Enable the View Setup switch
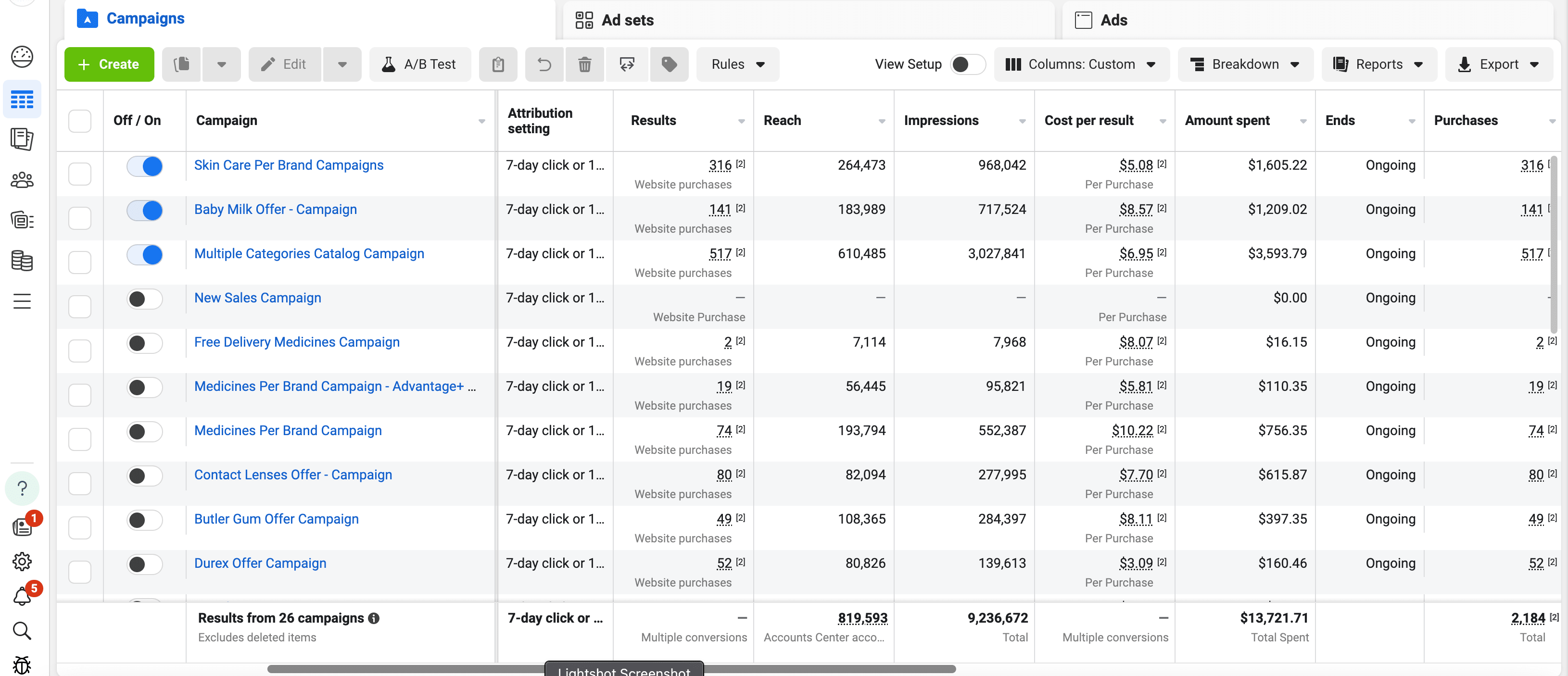1568x676 pixels. point(967,64)
